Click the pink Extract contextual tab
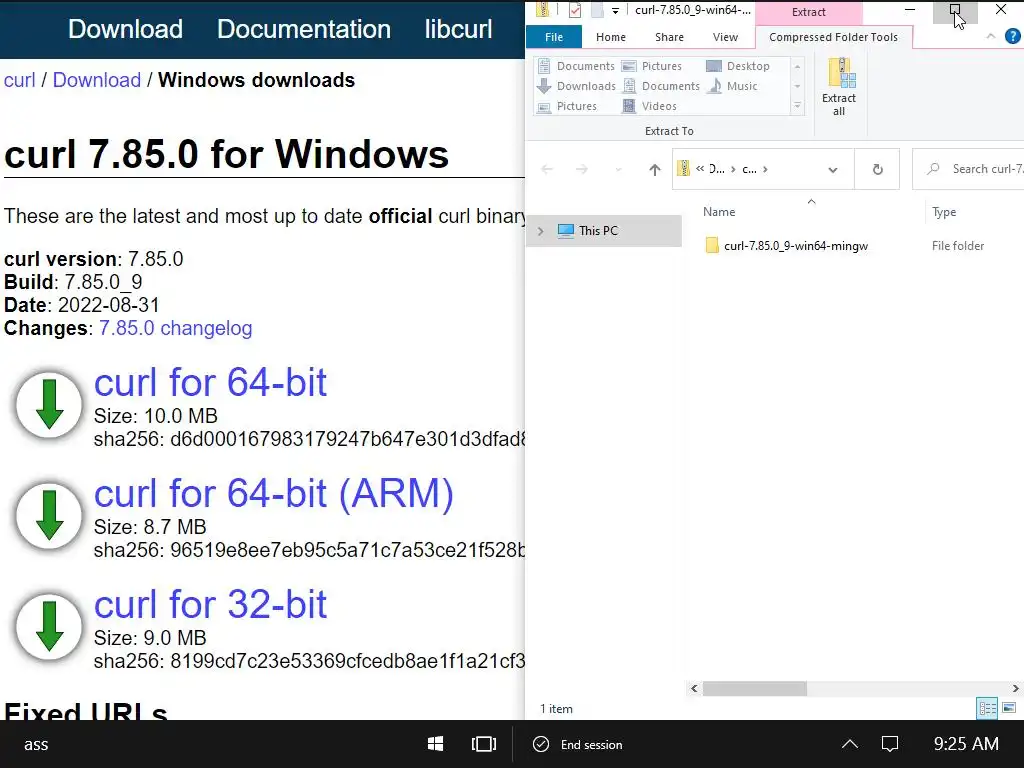This screenshot has width=1024, height=768. [x=808, y=12]
